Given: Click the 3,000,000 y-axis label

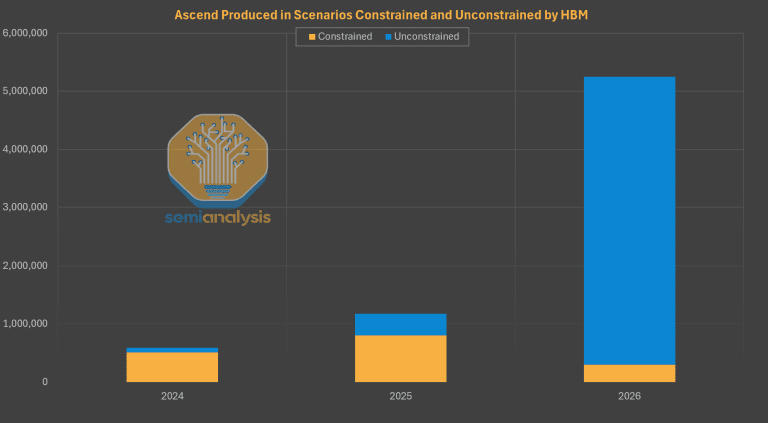Looking at the screenshot, I should [25, 208].
